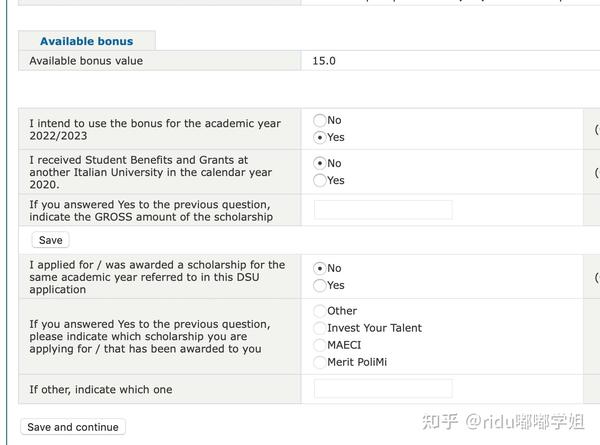Click the 'Available bonus value' row label
The height and width of the screenshot is (445, 600).
point(86,61)
